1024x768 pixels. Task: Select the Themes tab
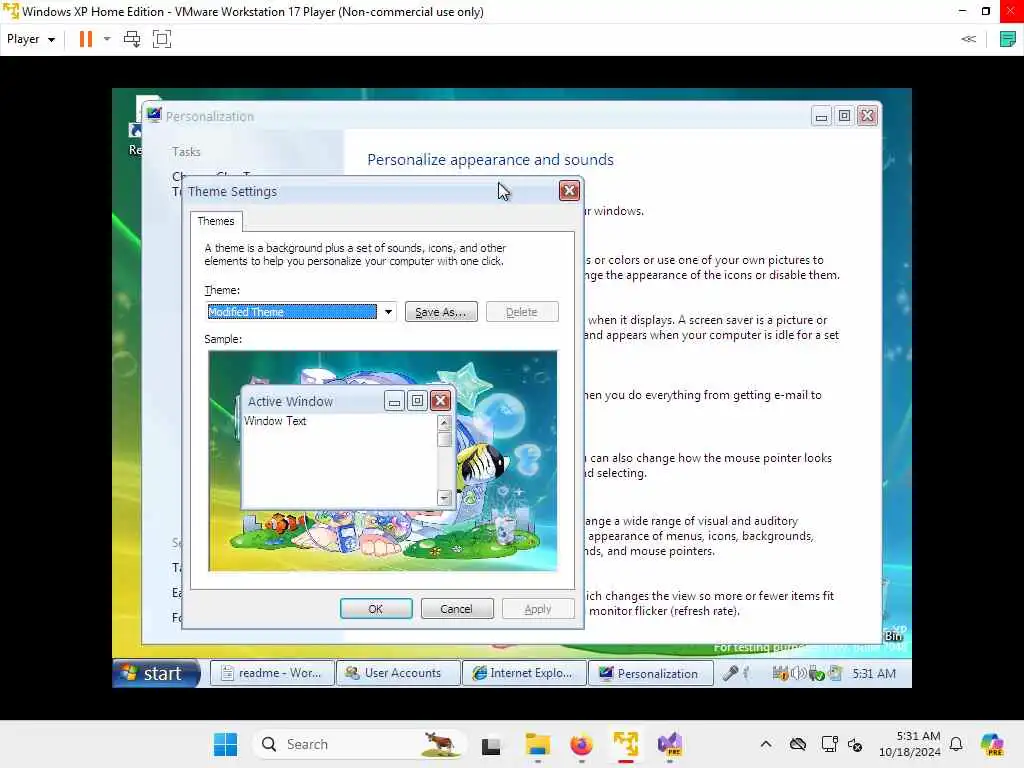[x=216, y=221]
